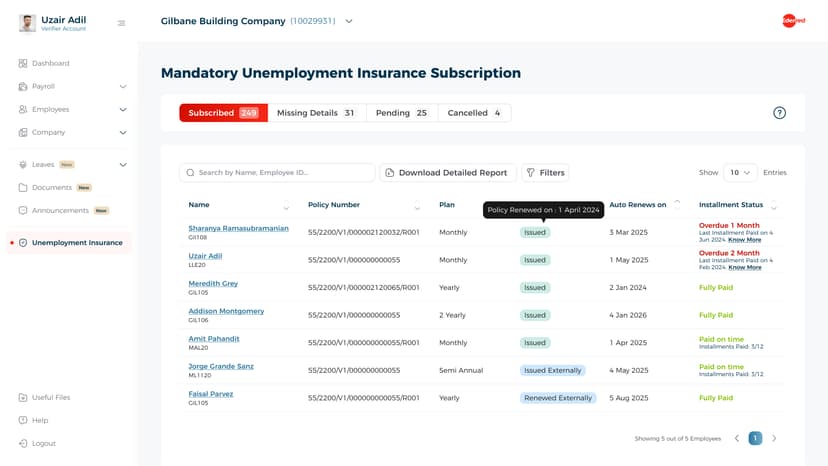
Task: Click the renewal date 4 Jan 2026
Action: [628, 315]
